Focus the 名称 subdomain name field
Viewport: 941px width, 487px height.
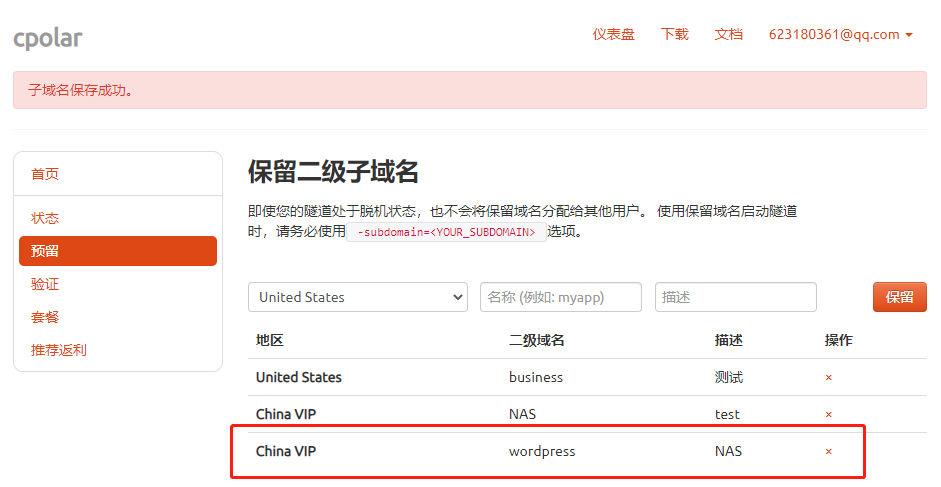click(561, 297)
